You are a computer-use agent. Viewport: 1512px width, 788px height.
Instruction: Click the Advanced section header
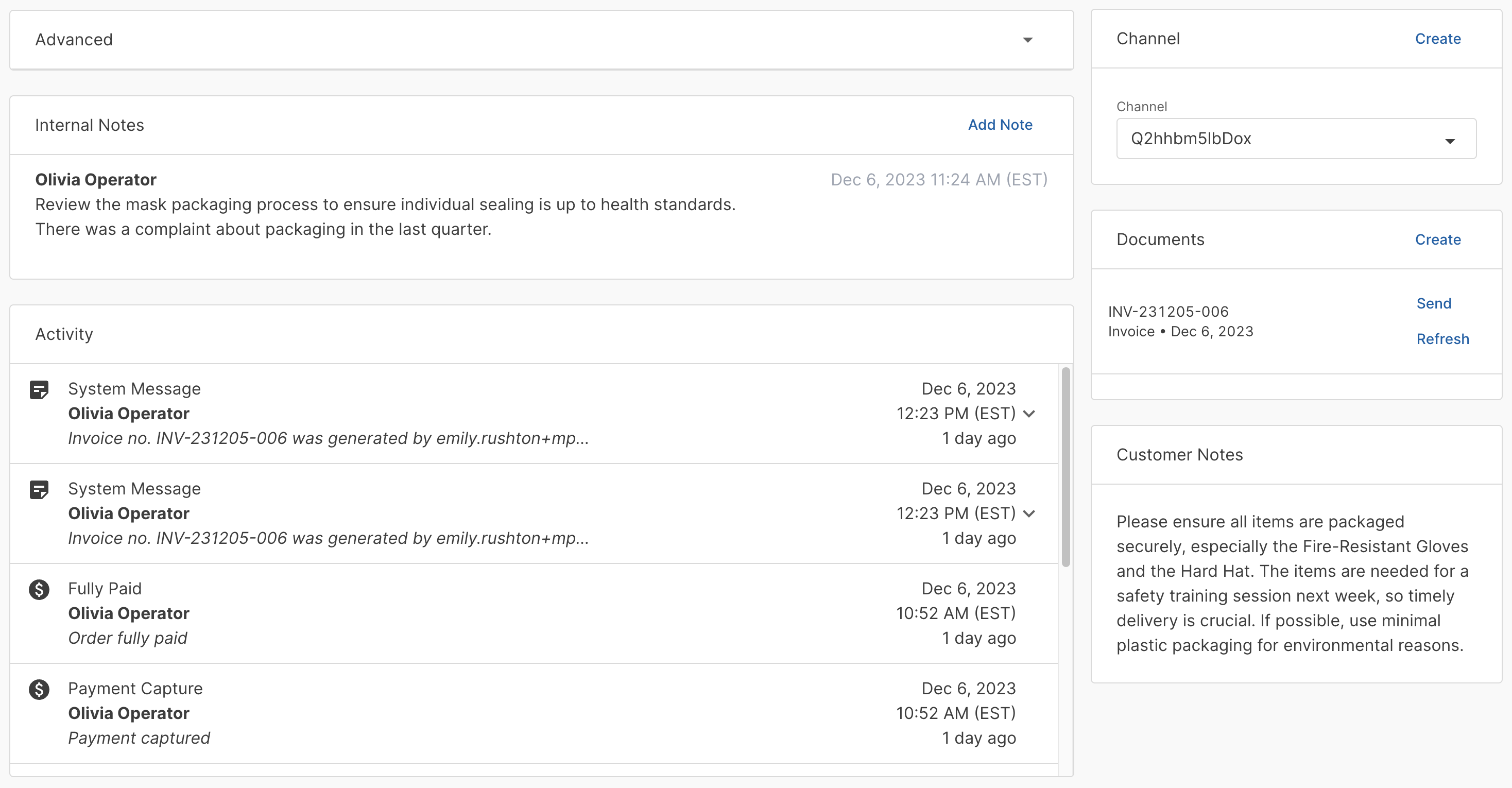[x=74, y=40]
